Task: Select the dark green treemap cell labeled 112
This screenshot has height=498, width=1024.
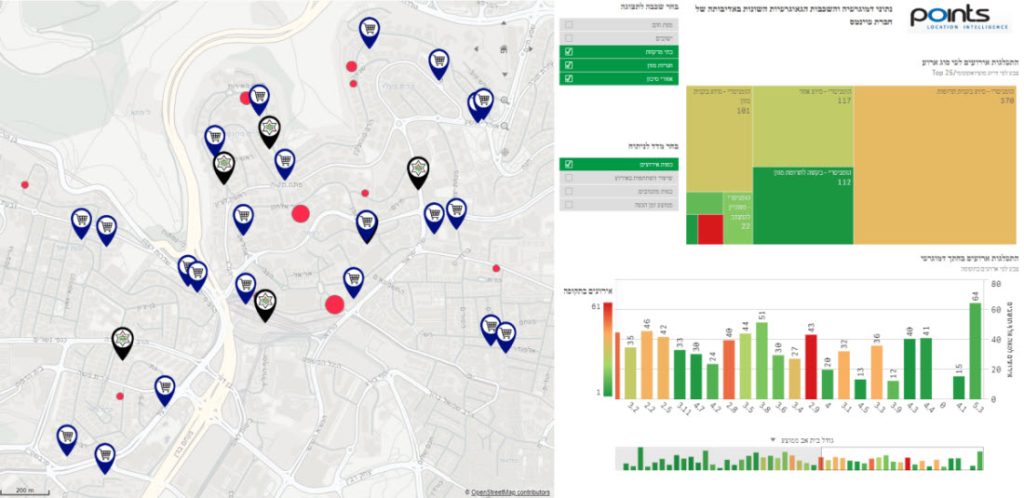Action: [x=803, y=206]
